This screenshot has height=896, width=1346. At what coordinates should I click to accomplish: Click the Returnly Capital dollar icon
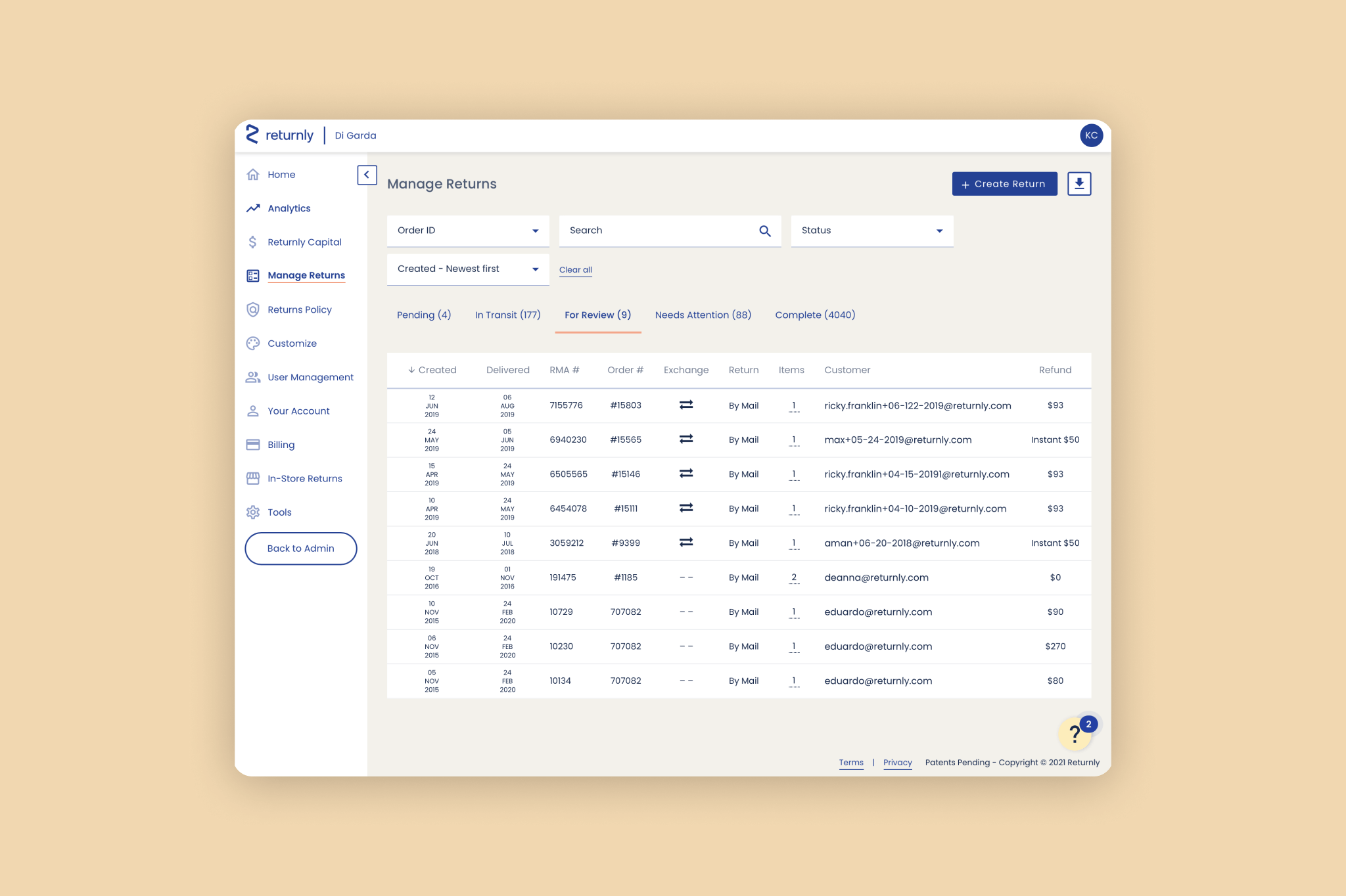click(x=253, y=242)
